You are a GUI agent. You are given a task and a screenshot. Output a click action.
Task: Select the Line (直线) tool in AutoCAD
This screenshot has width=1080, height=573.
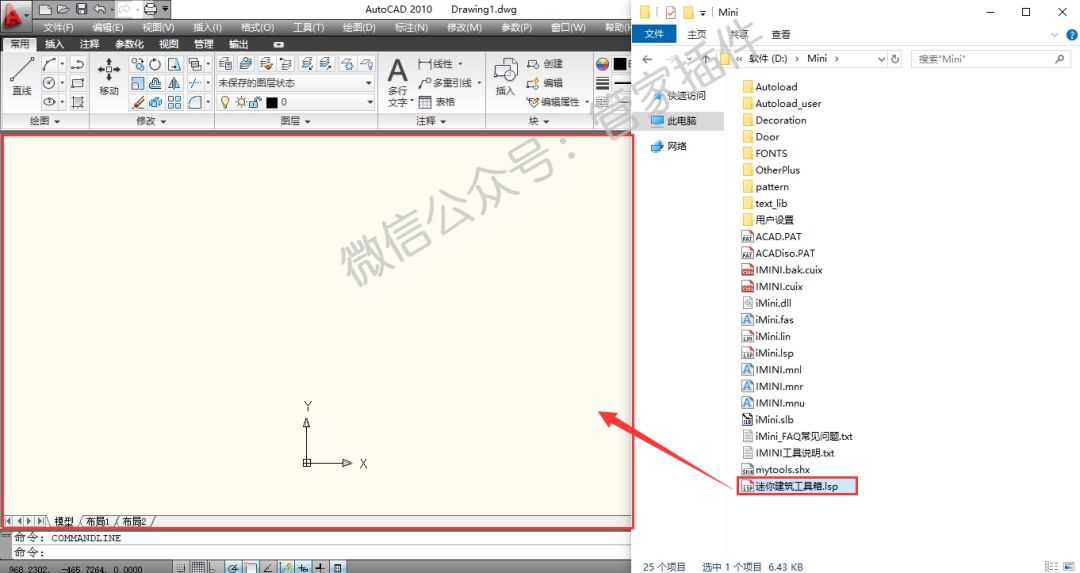pos(21,76)
